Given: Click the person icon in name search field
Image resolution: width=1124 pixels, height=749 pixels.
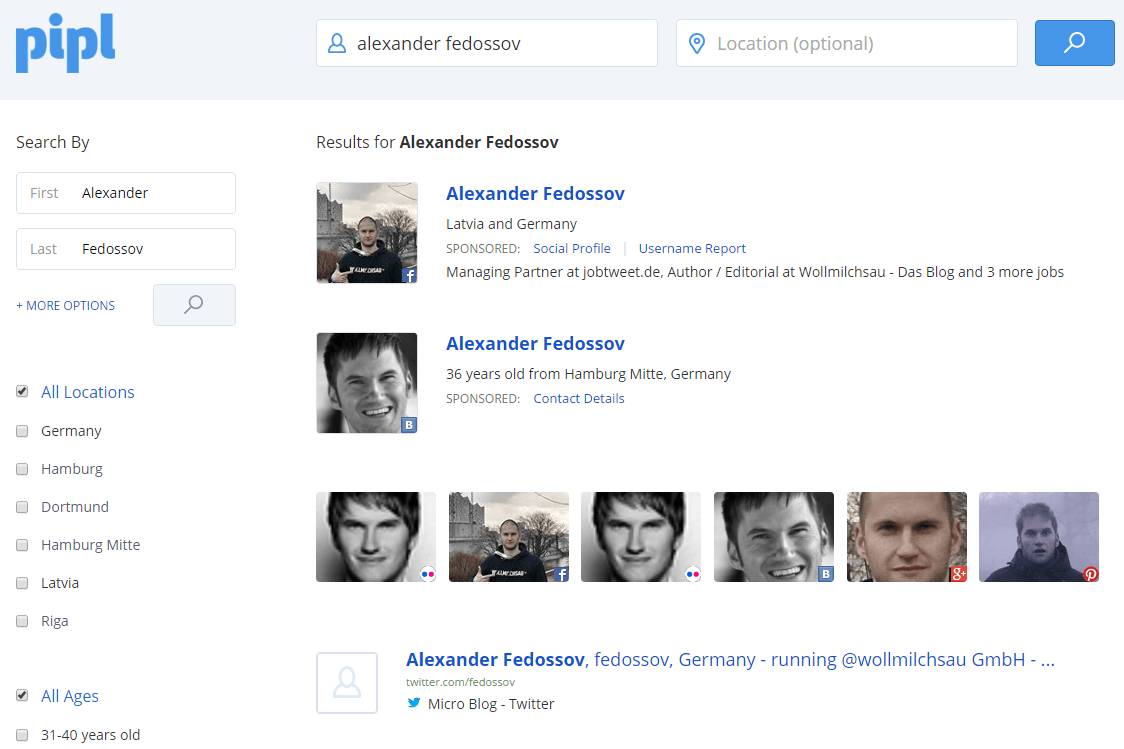Looking at the screenshot, I should tap(337, 43).
